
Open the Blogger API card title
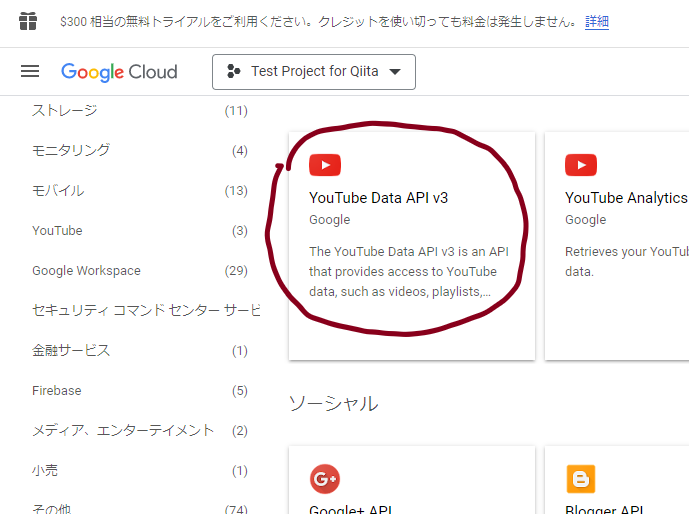click(604, 509)
